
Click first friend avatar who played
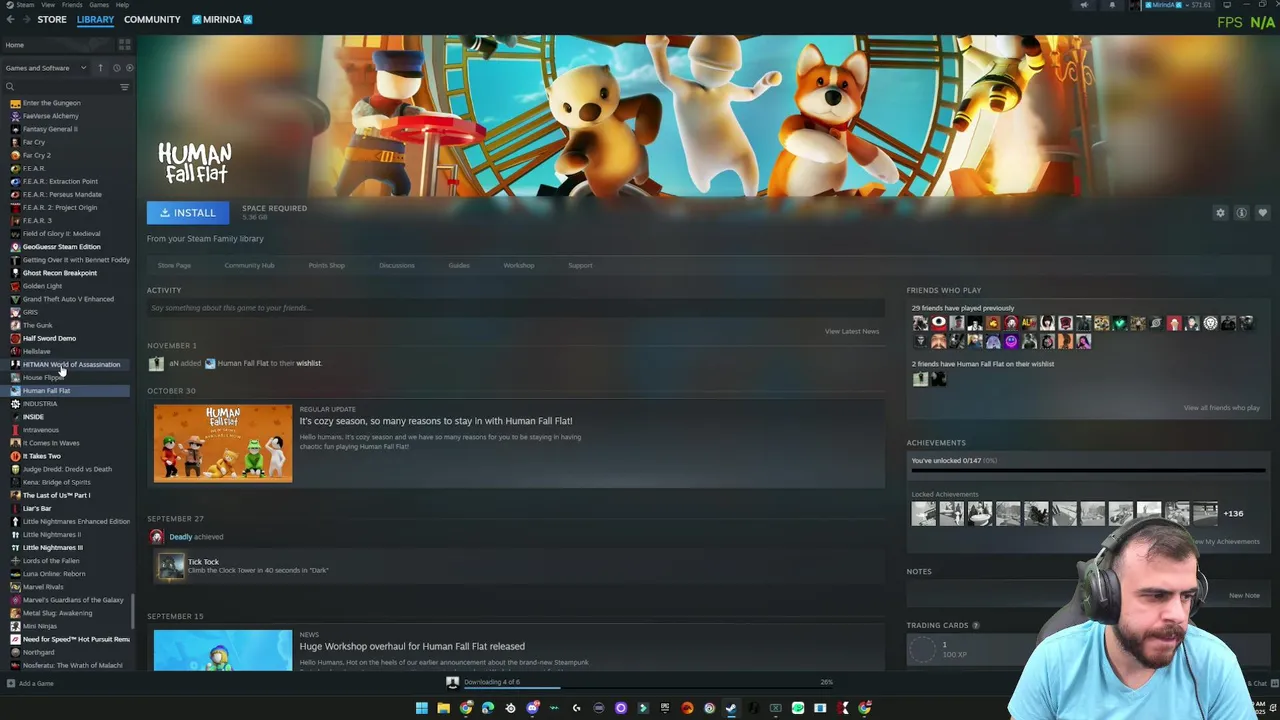click(x=920, y=323)
